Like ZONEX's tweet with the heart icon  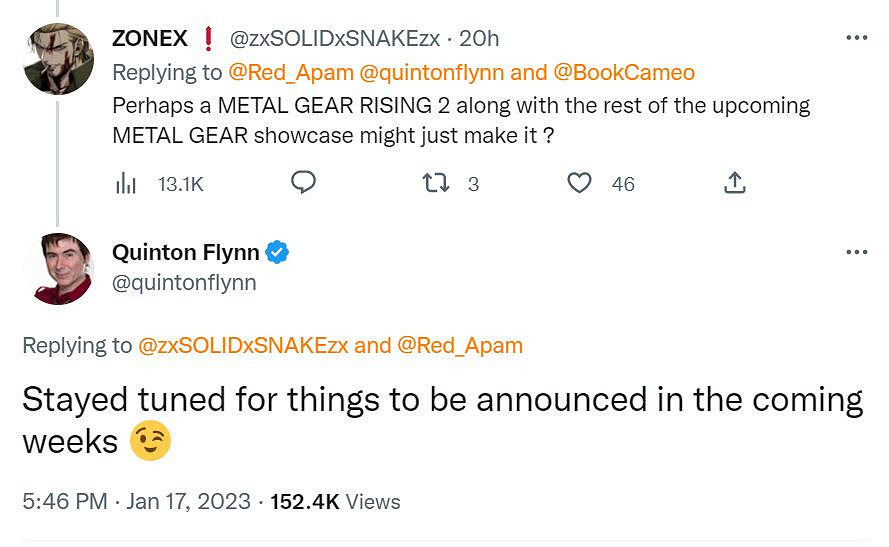coord(579,183)
